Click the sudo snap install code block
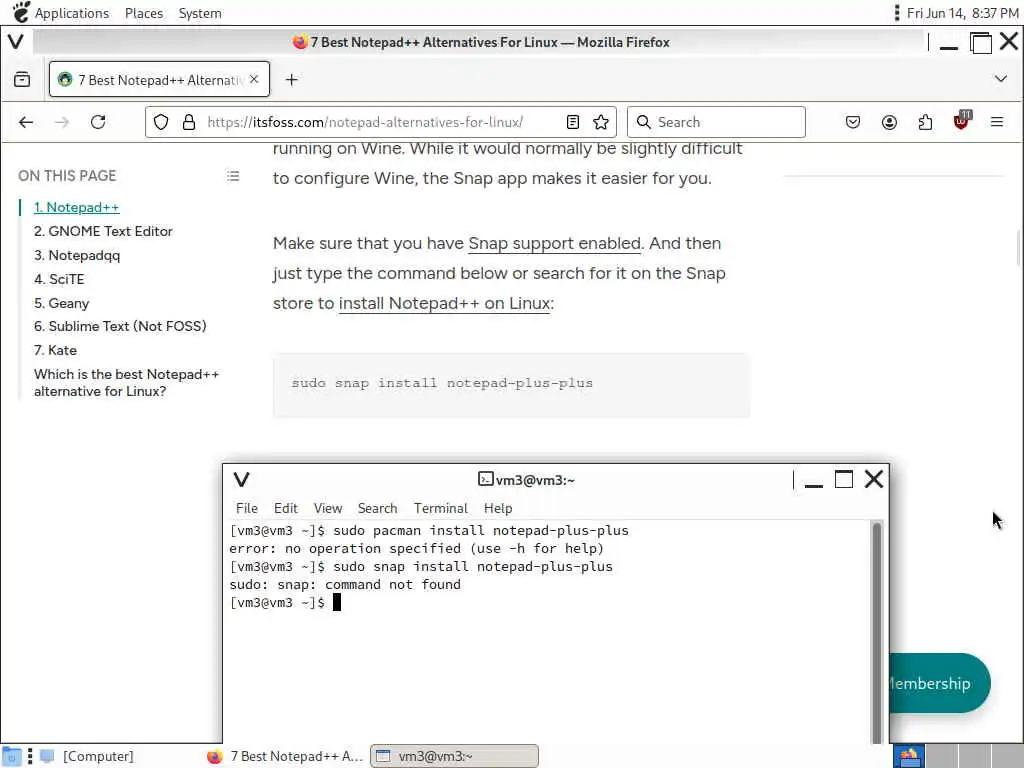1024x768 pixels. pyautogui.click(x=511, y=385)
